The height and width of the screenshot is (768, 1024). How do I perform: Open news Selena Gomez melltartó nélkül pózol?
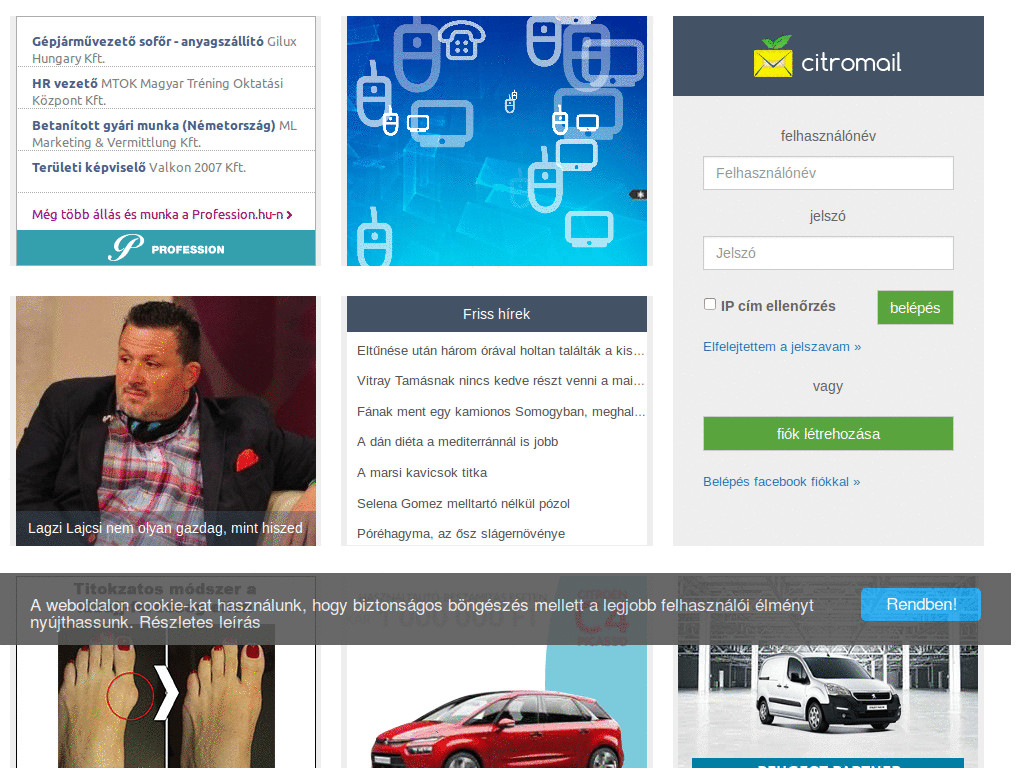[x=464, y=504]
